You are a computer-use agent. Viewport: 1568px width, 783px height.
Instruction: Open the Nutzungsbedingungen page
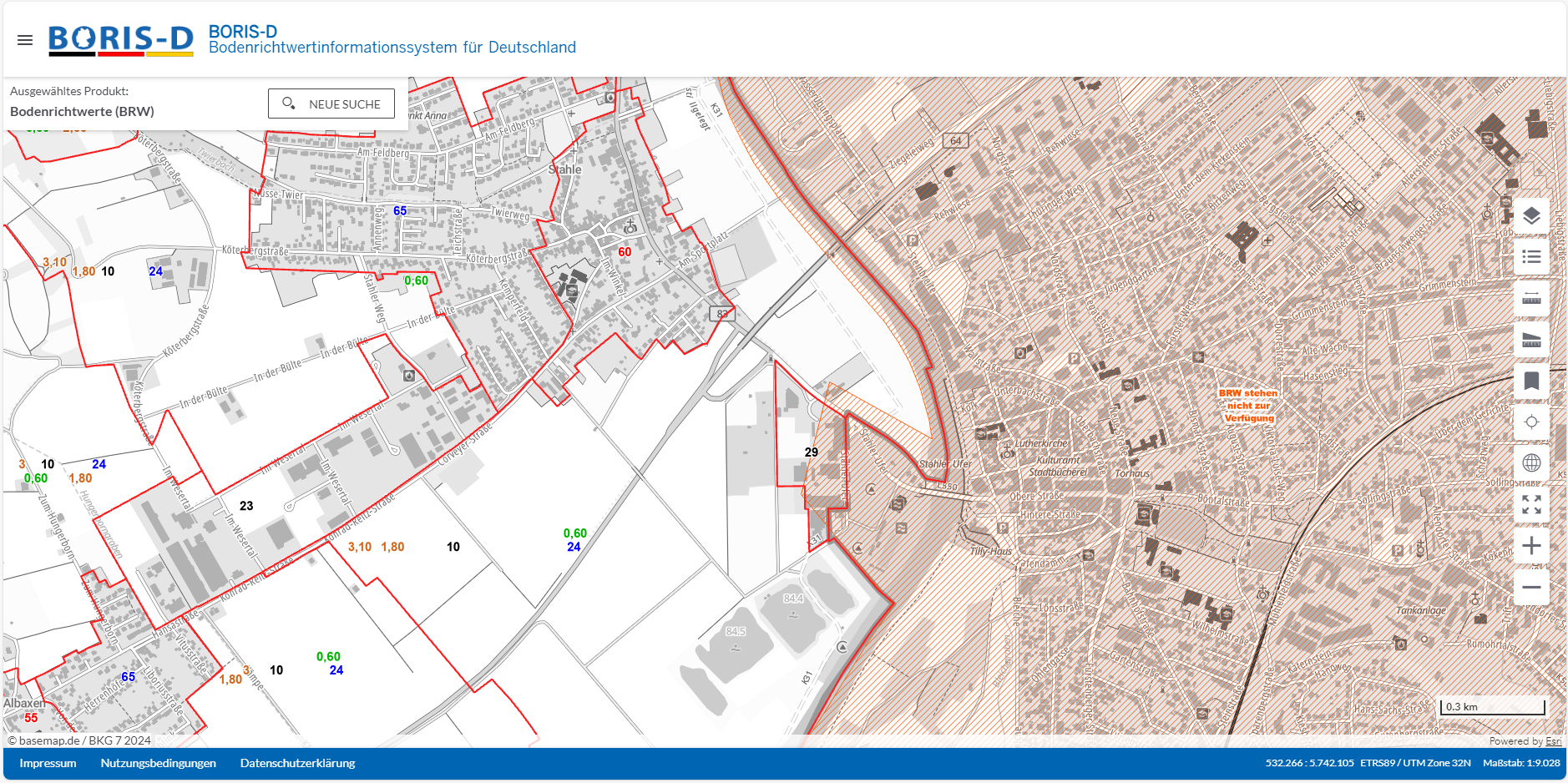(158, 763)
